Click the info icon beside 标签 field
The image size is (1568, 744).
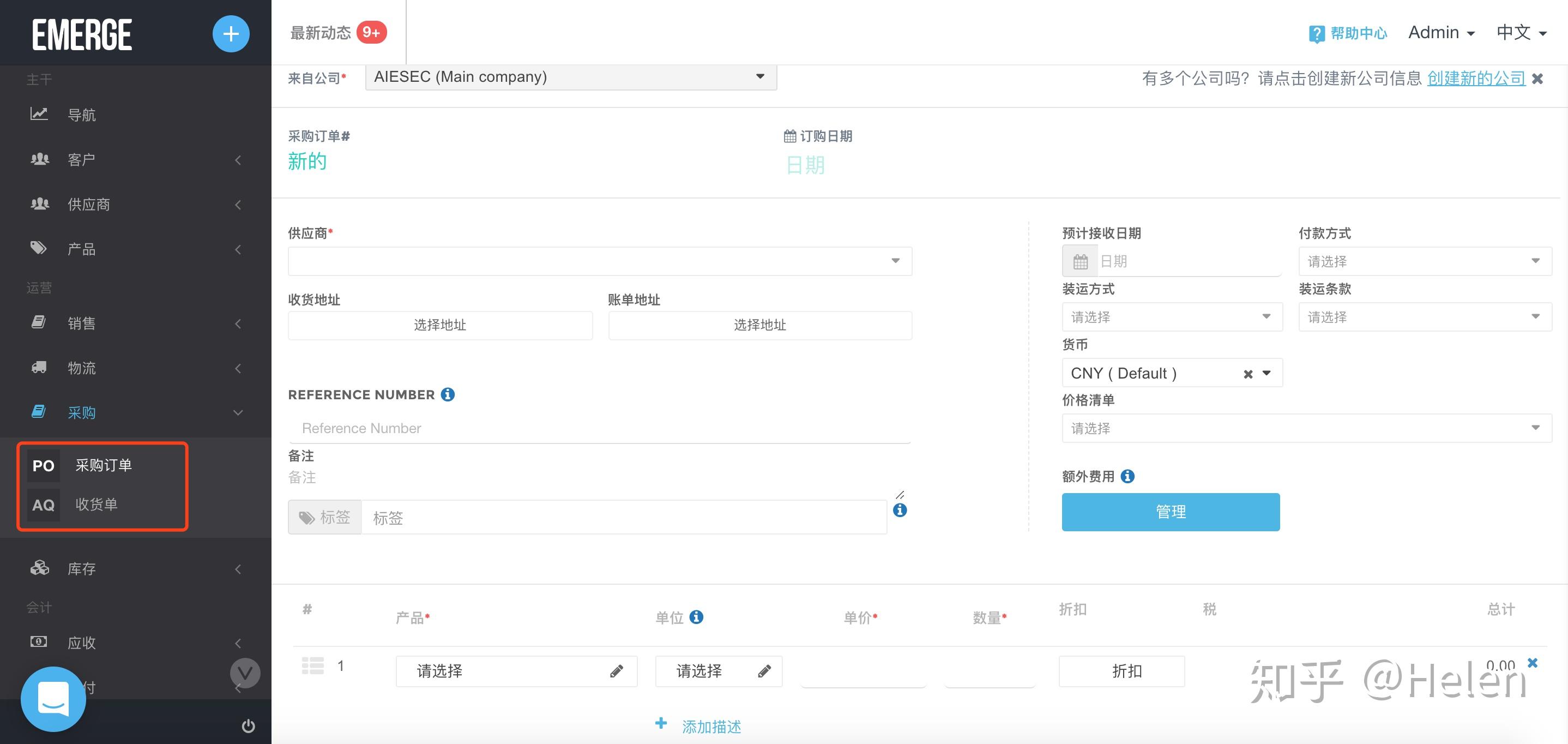pos(900,510)
